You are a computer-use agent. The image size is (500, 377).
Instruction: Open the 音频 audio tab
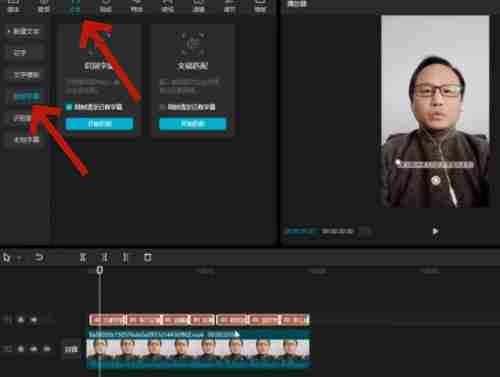[44, 6]
